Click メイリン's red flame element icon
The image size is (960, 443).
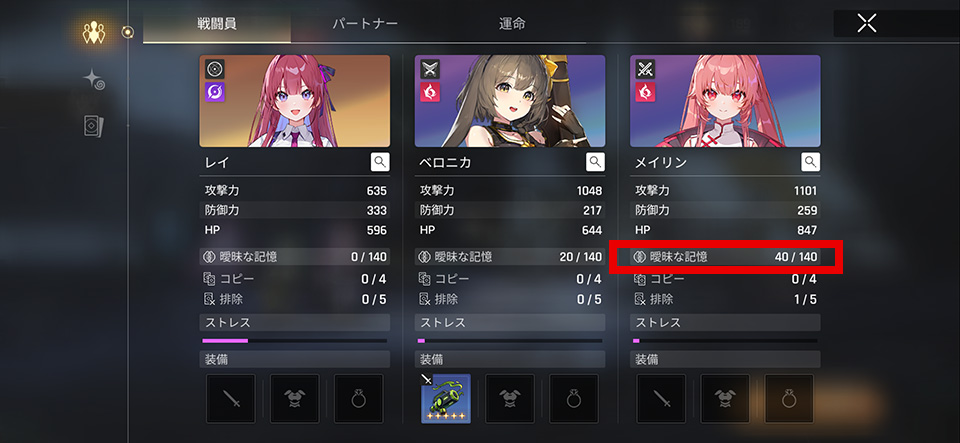(x=645, y=92)
